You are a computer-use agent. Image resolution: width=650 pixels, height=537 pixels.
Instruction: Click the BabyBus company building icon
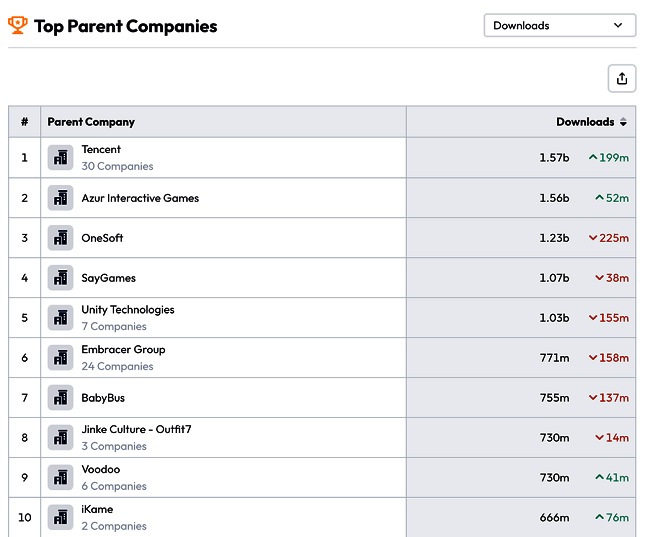tap(60, 398)
